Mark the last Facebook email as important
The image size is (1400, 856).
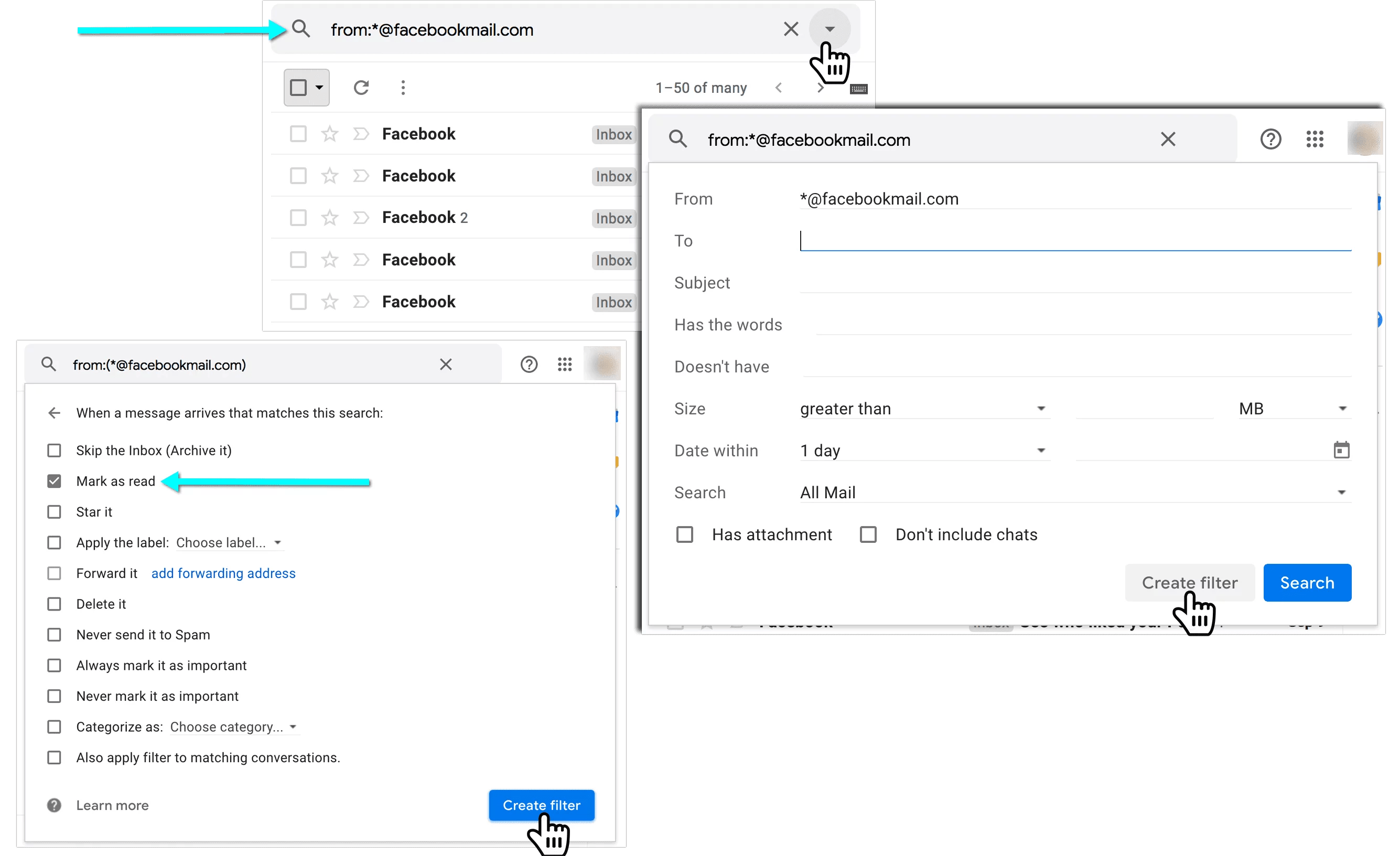coord(361,301)
